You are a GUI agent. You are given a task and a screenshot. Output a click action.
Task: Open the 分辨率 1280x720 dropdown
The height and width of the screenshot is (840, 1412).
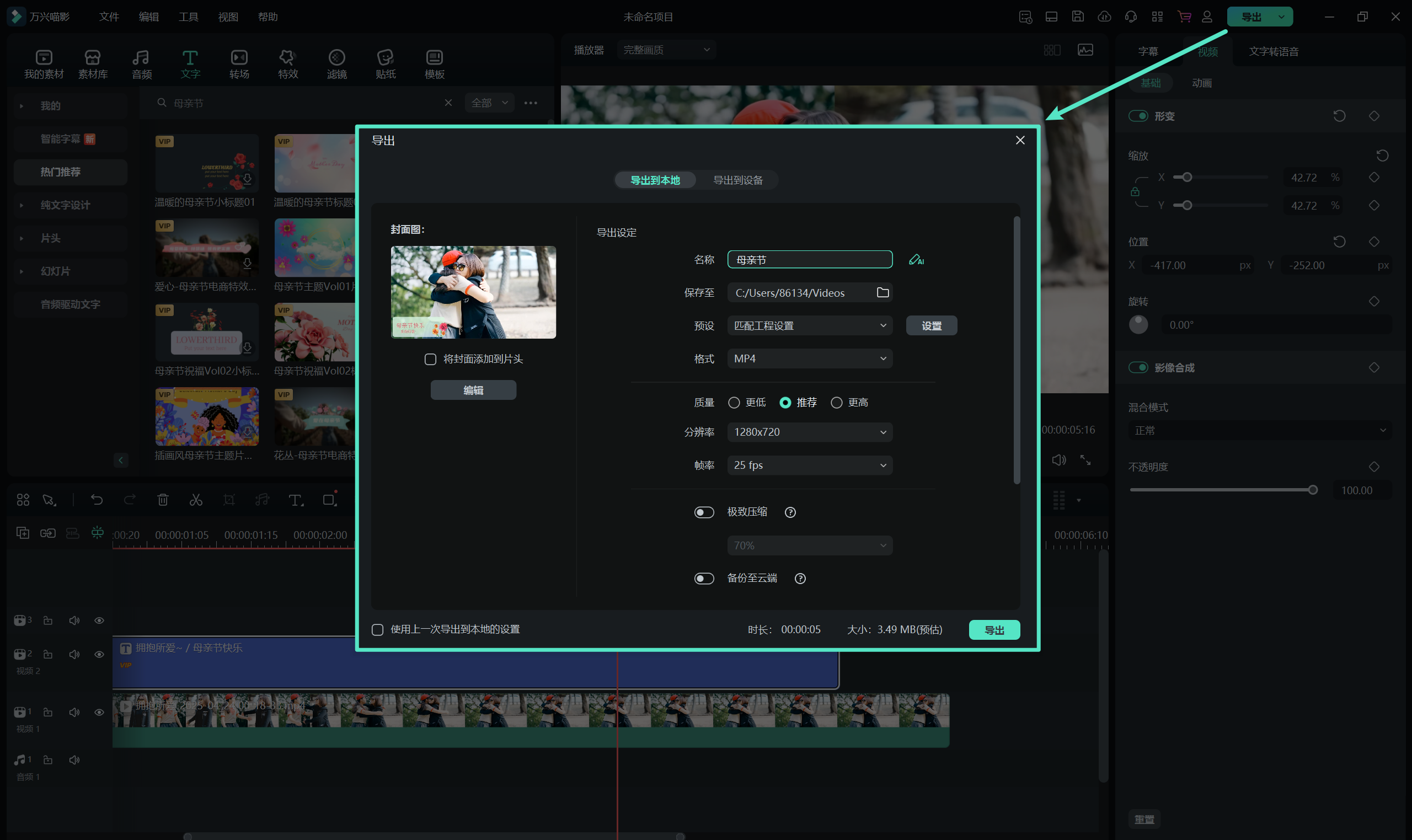click(809, 432)
